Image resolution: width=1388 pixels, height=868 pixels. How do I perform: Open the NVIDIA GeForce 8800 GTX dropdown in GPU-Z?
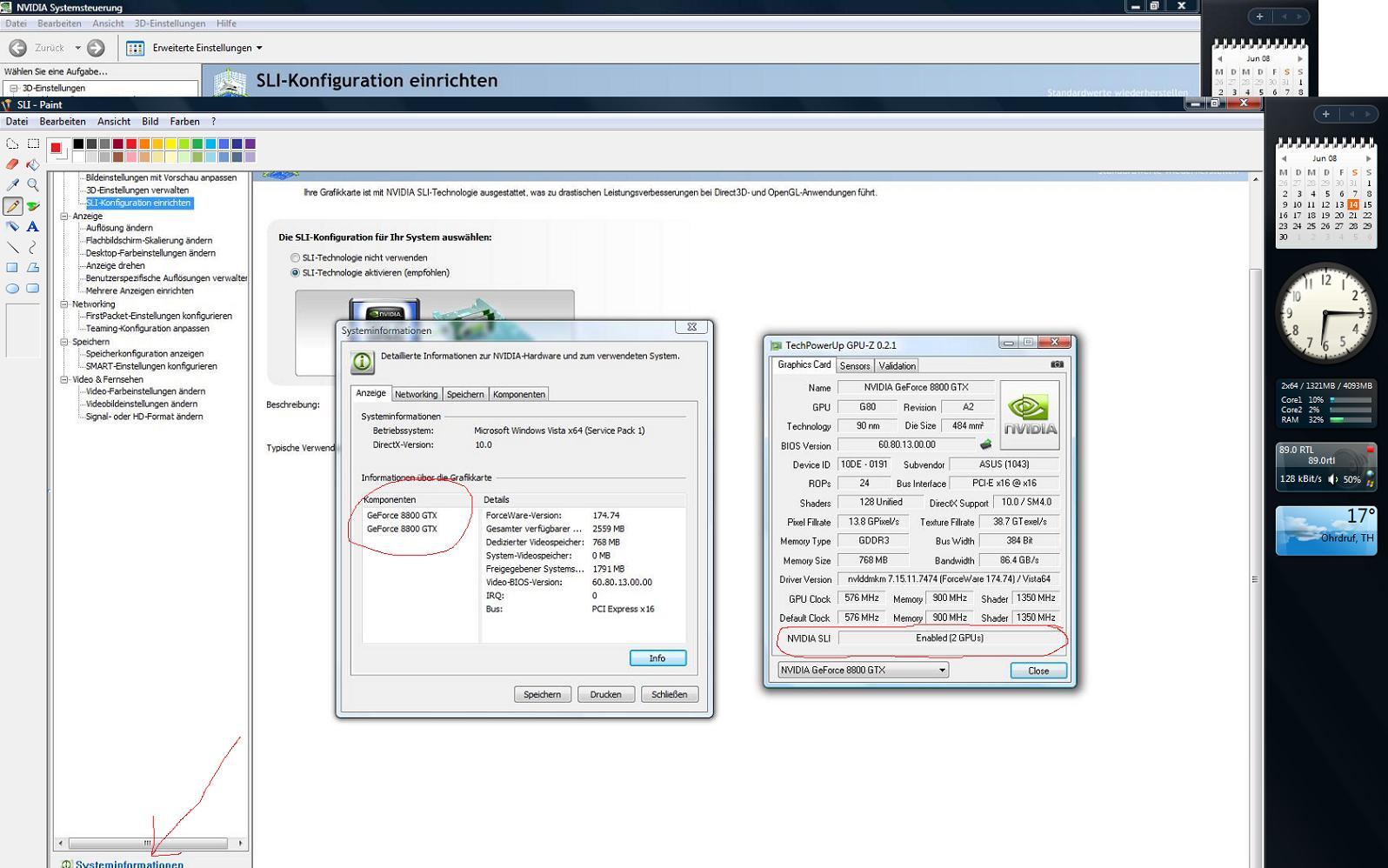click(x=863, y=670)
